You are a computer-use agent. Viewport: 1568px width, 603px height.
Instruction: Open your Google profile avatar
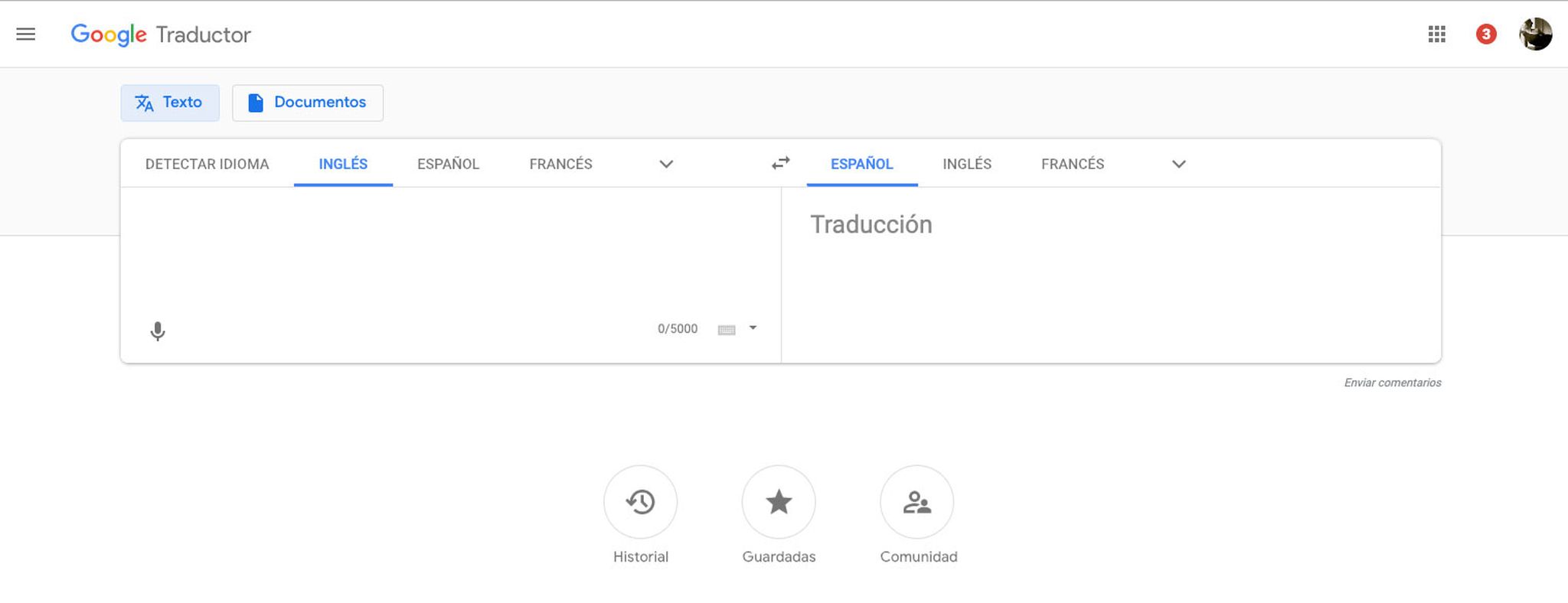[x=1536, y=34]
